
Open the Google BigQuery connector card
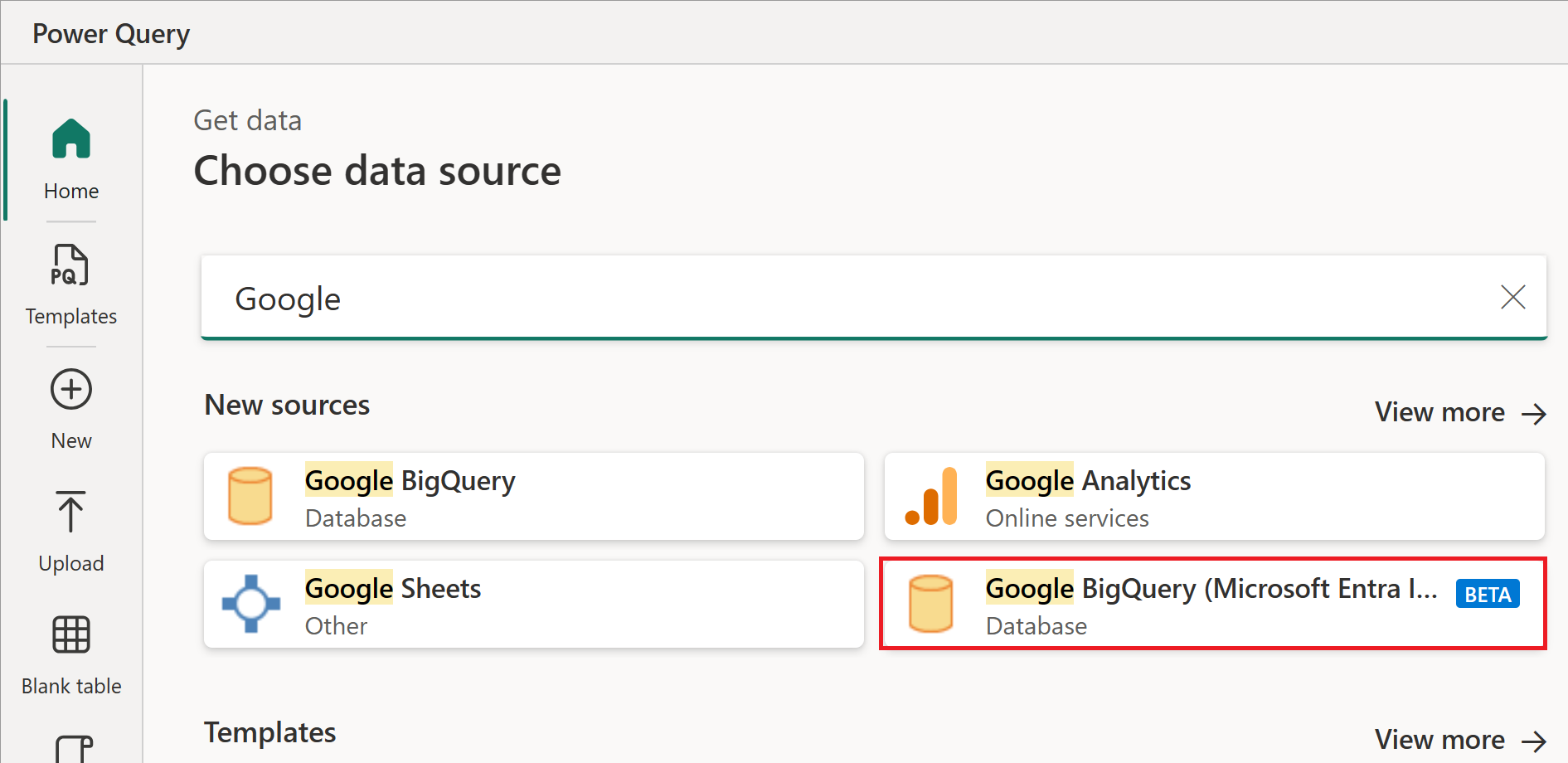point(534,496)
